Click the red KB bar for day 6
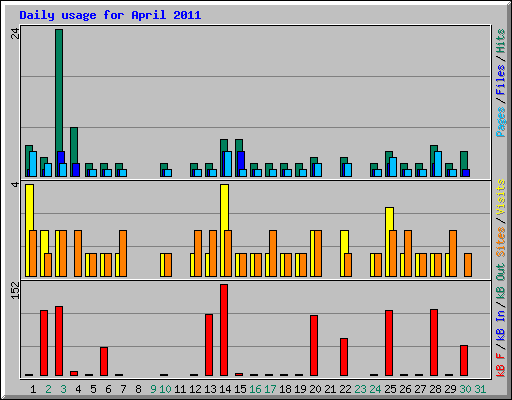 (x=104, y=362)
